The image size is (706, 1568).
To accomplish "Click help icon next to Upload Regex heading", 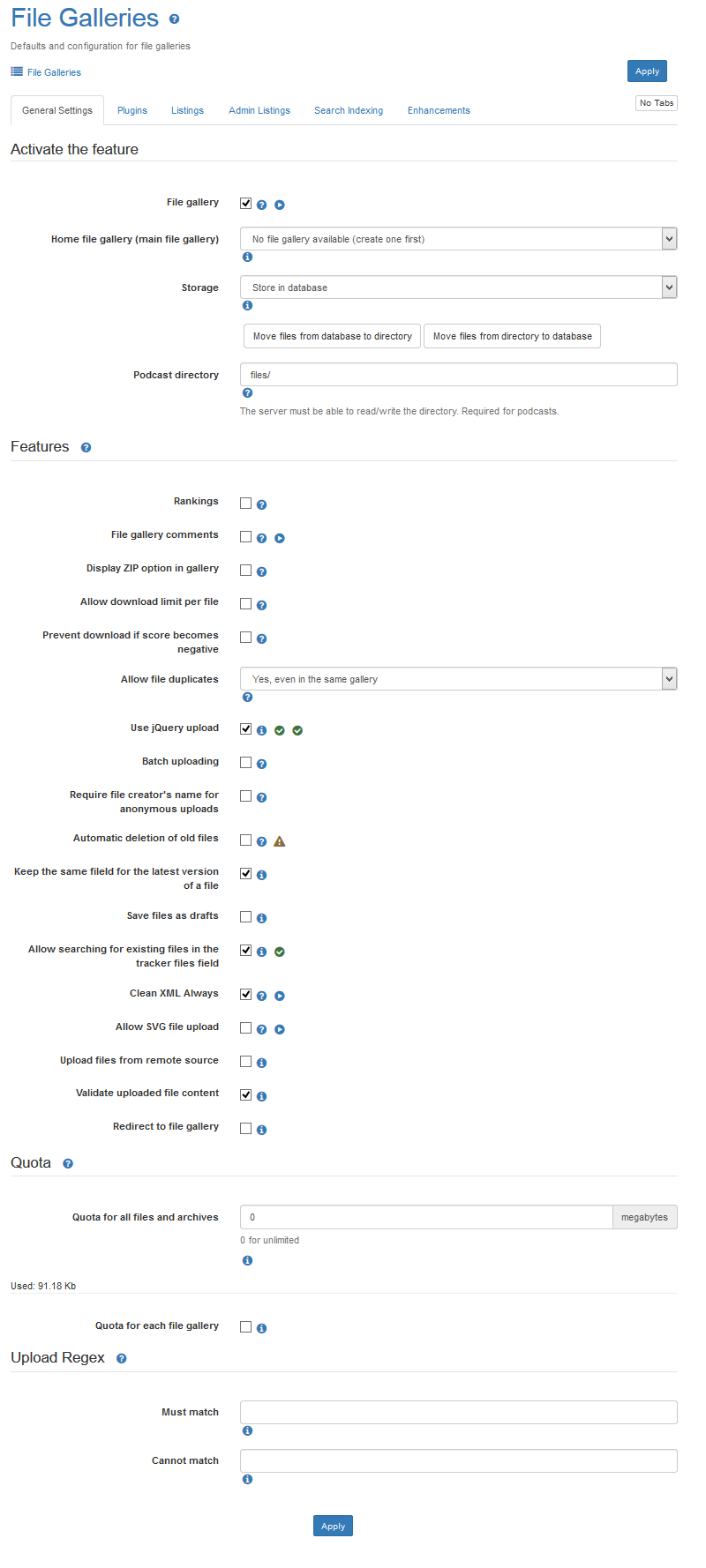I will point(122,1359).
